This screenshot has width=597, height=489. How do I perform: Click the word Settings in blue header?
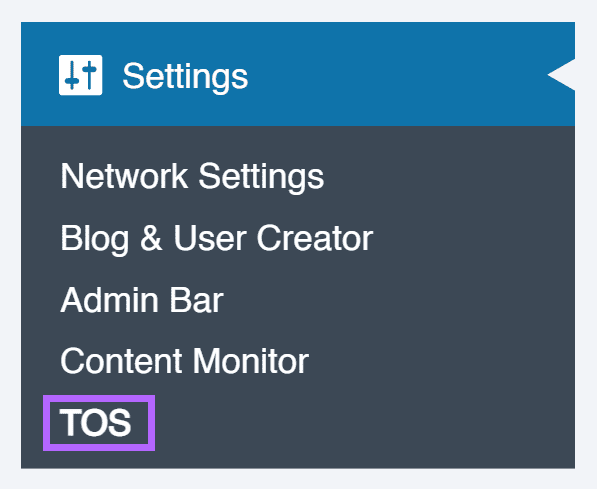tap(185, 77)
